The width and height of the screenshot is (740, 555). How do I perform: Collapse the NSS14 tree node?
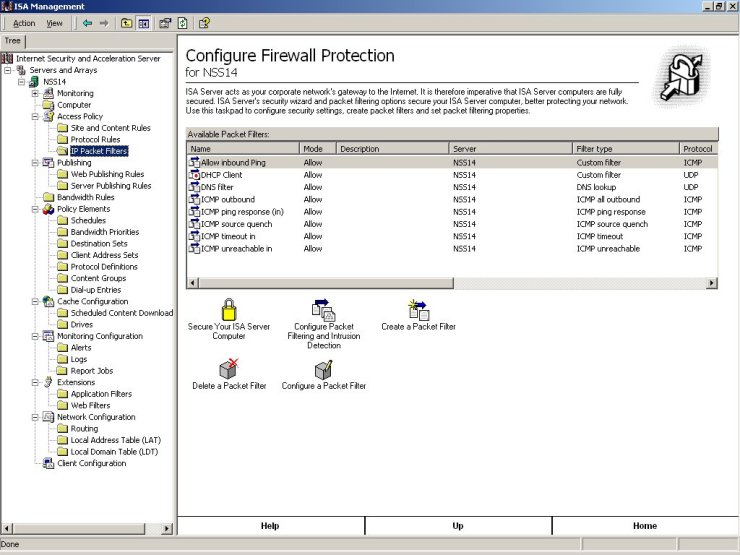coord(22,82)
